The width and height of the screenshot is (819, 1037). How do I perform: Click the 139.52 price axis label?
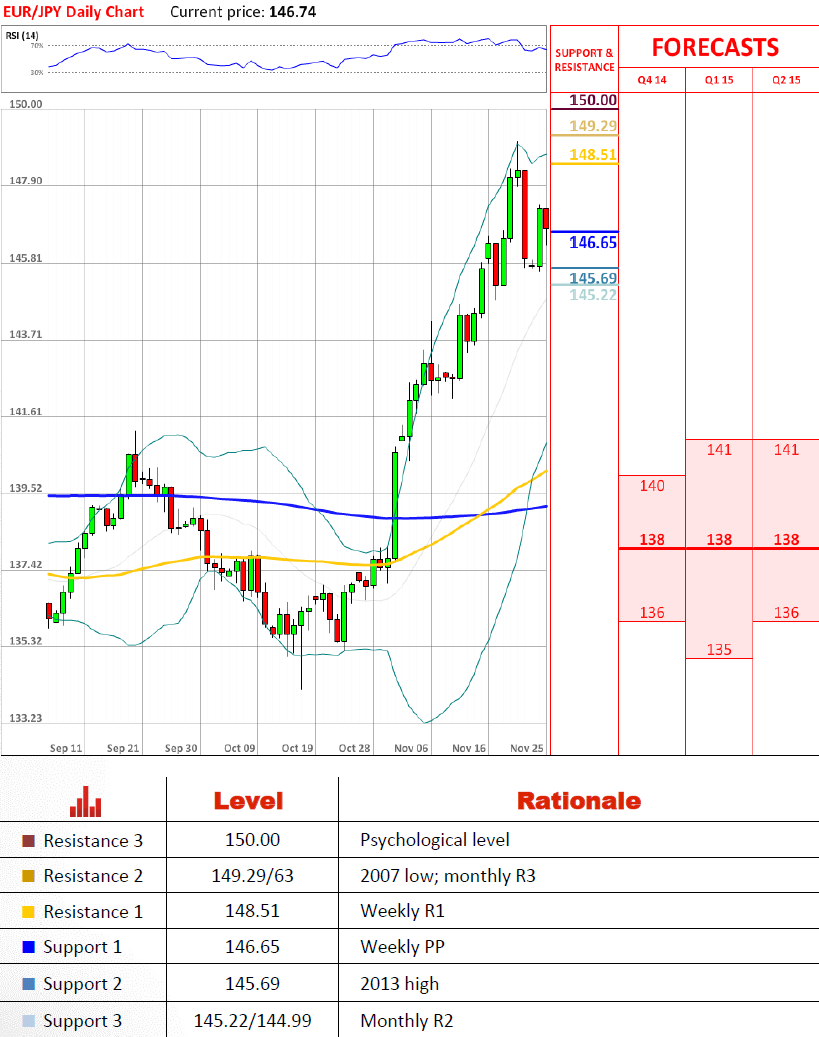pos(26,488)
